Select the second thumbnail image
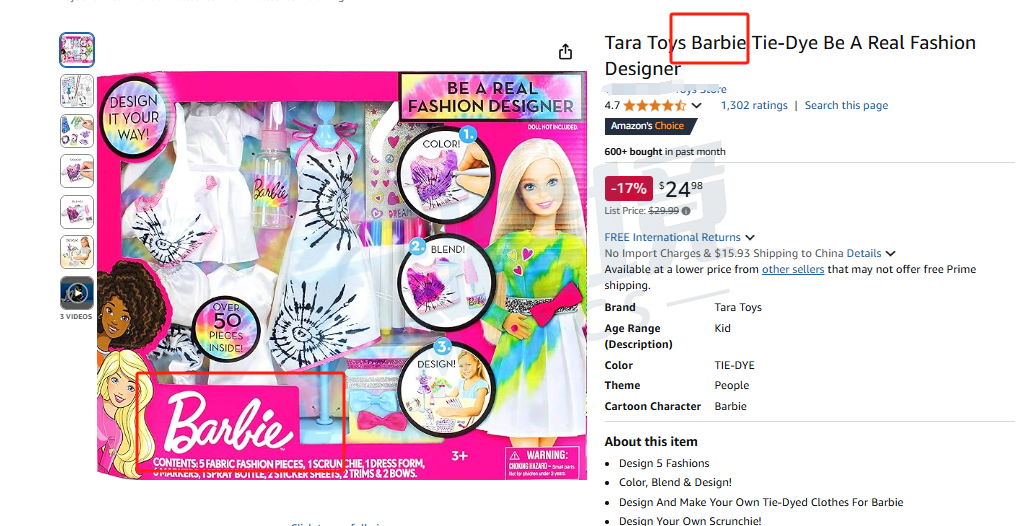Image resolution: width=1025 pixels, height=526 pixels. 77,91
